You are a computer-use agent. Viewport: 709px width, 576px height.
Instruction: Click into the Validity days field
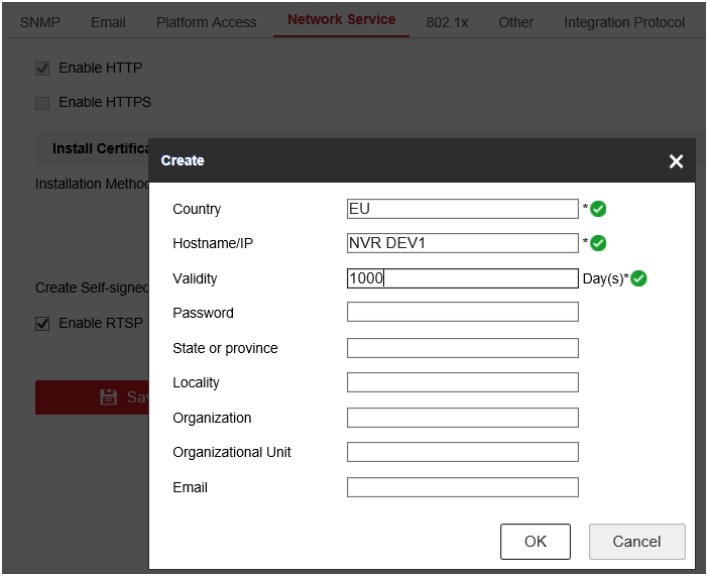coord(462,278)
